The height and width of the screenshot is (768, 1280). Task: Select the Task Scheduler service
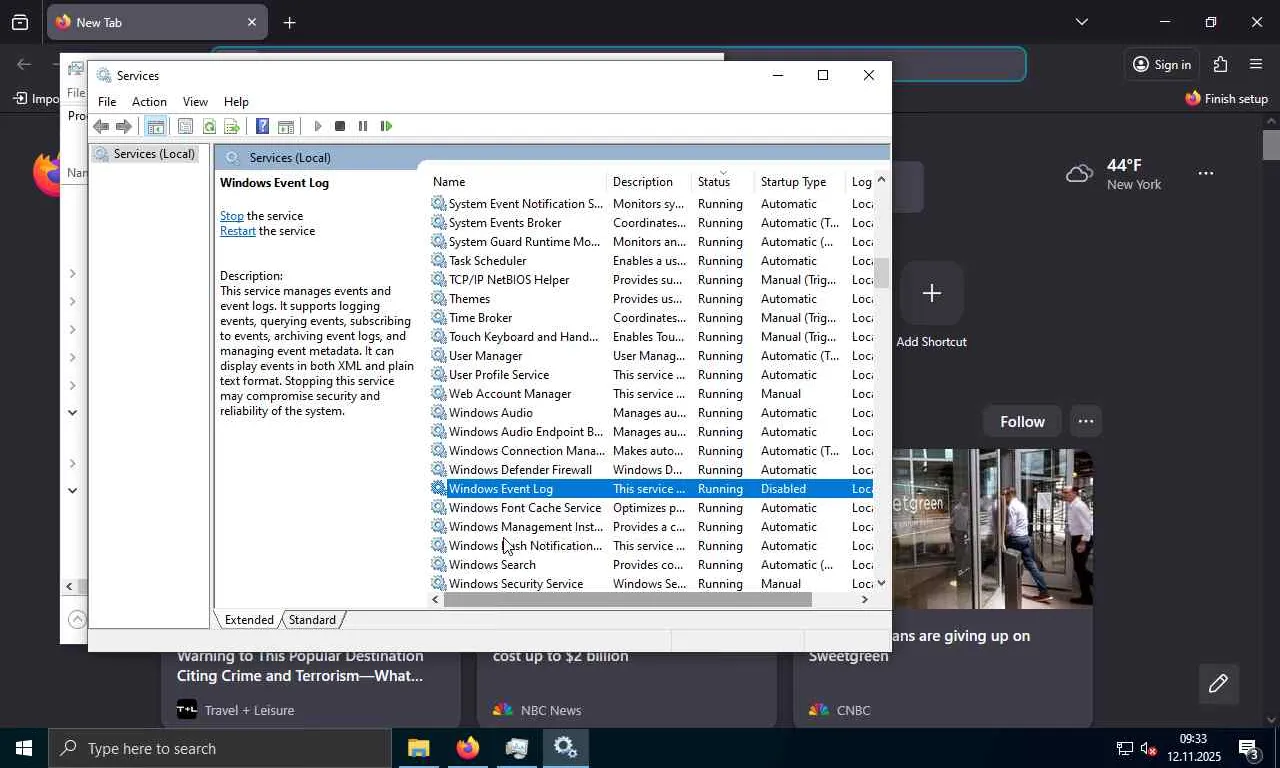[x=650, y=261]
